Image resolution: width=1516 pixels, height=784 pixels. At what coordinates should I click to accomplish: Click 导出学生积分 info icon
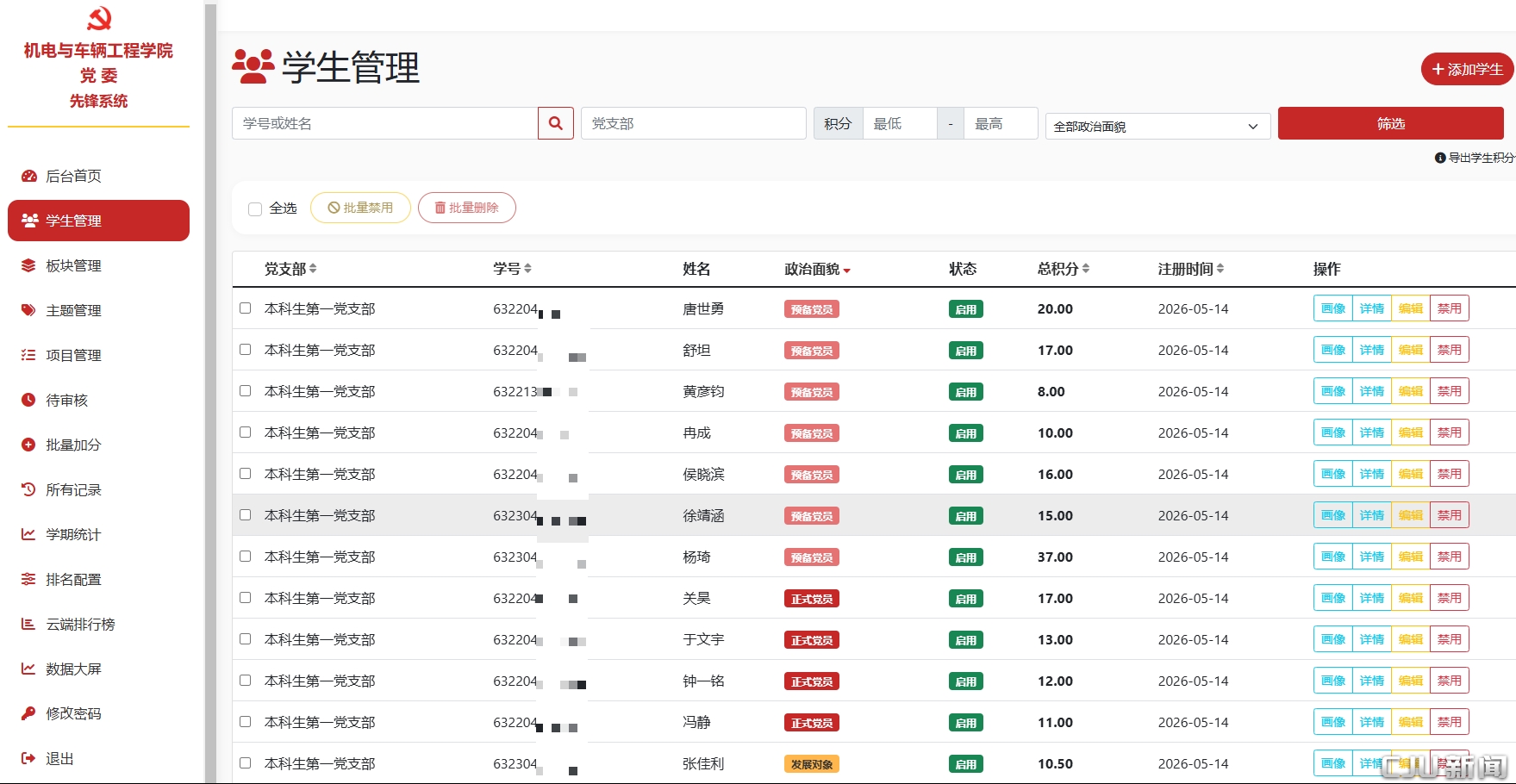click(x=1440, y=158)
